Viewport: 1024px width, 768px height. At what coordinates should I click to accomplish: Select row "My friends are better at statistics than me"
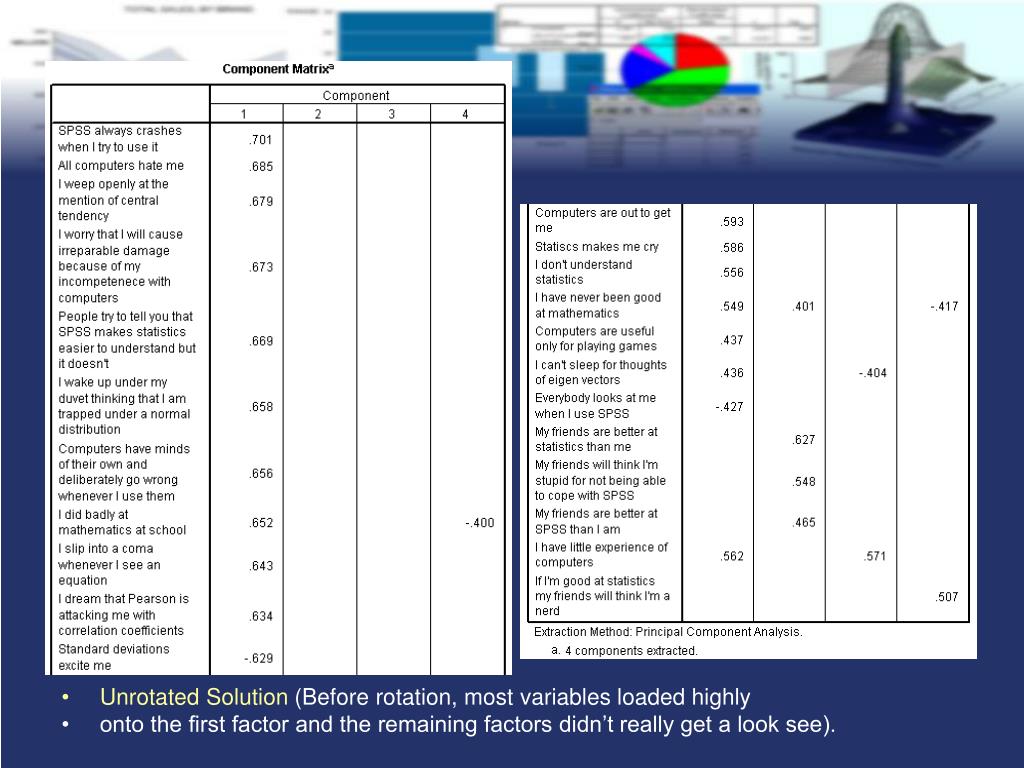pyautogui.click(x=596, y=439)
